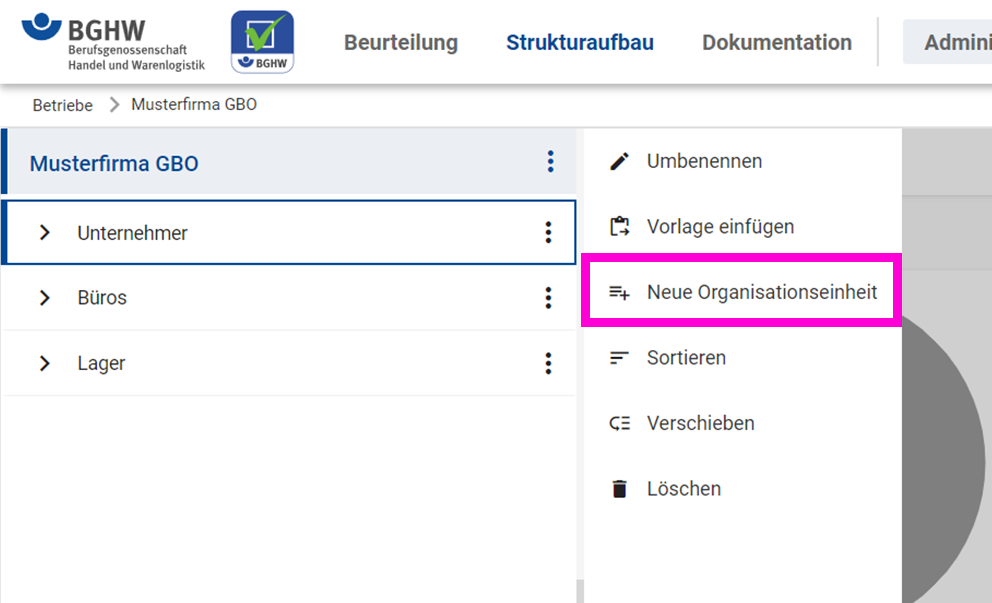Select Sortieren in the context menu
Image resolution: width=992 pixels, height=603 pixels.
point(686,358)
